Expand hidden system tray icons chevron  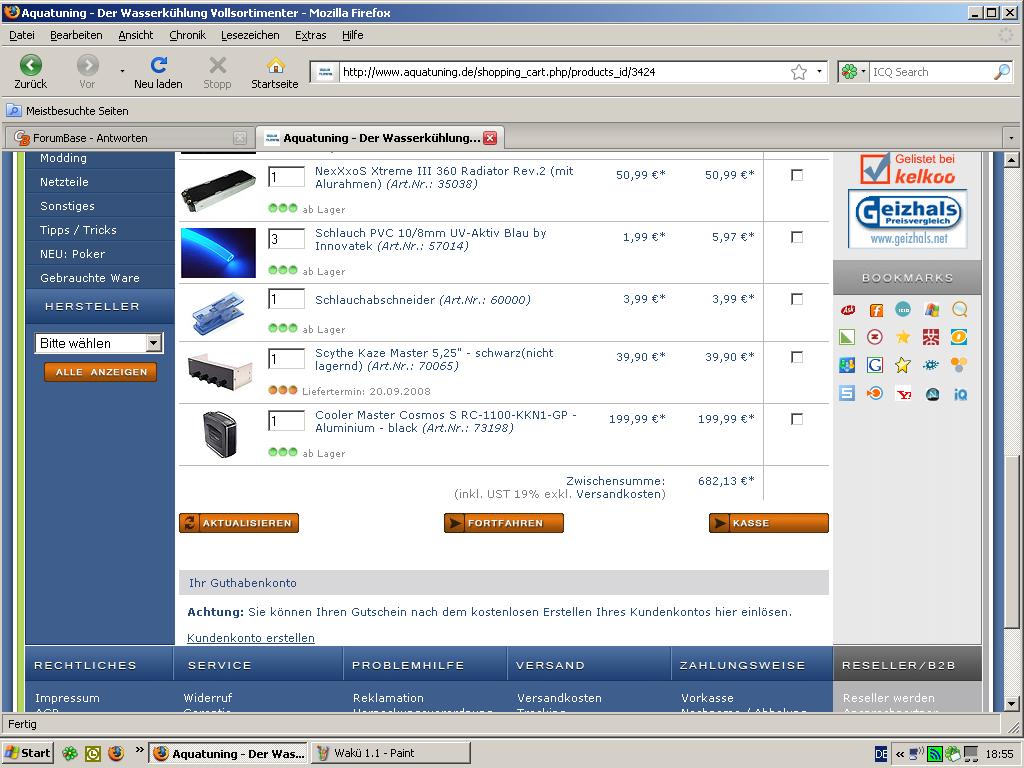[900, 754]
